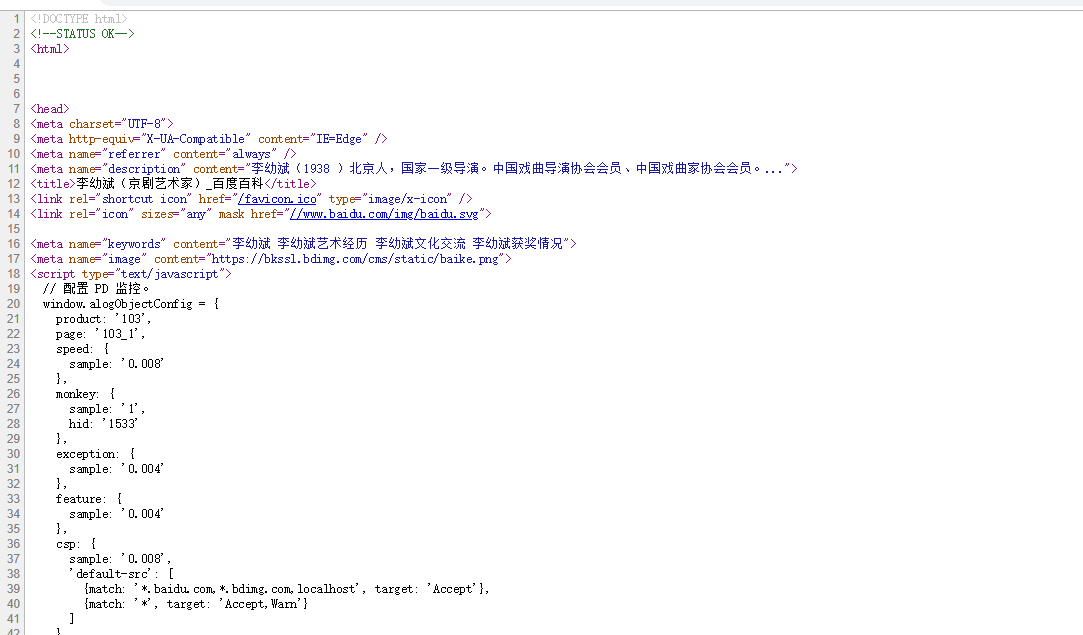
Task: Click the shortcut icon type="image/x-icon" attribute
Action: click(x=390, y=199)
